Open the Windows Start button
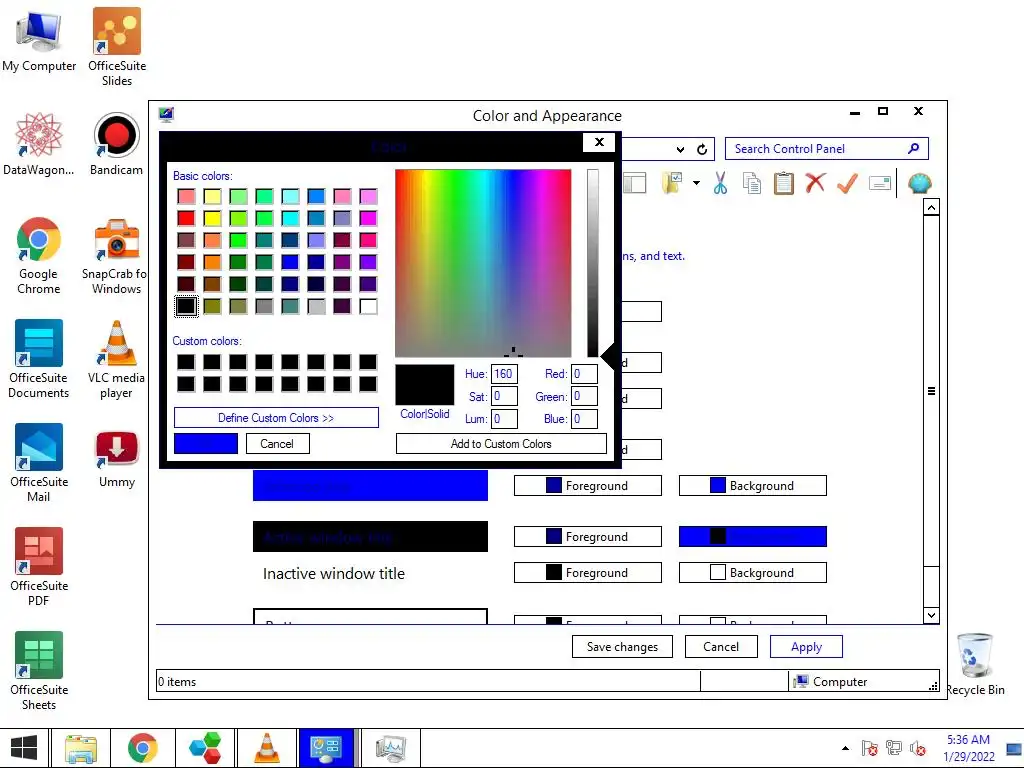The image size is (1024, 768). point(24,748)
